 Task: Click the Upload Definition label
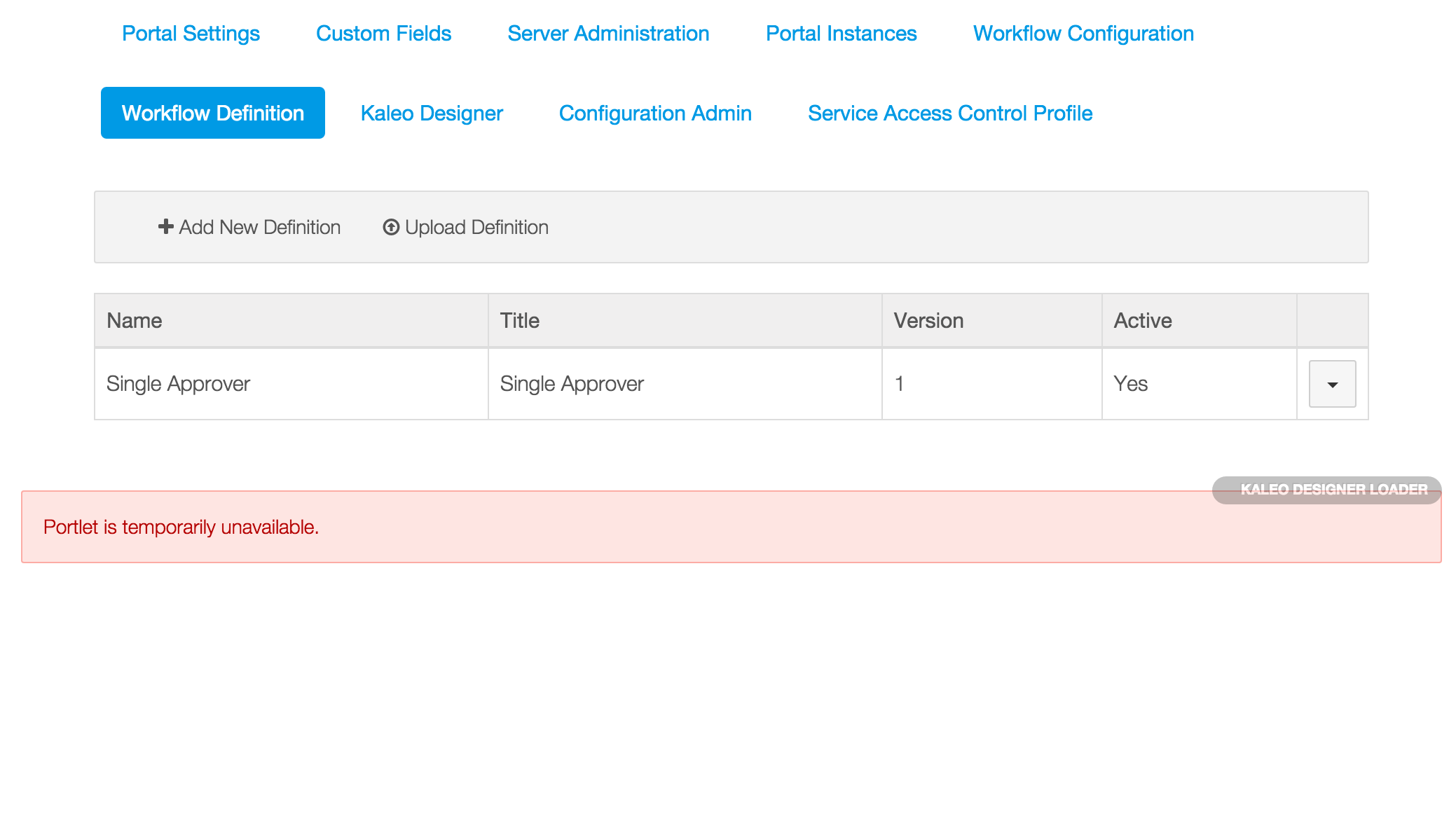click(476, 227)
